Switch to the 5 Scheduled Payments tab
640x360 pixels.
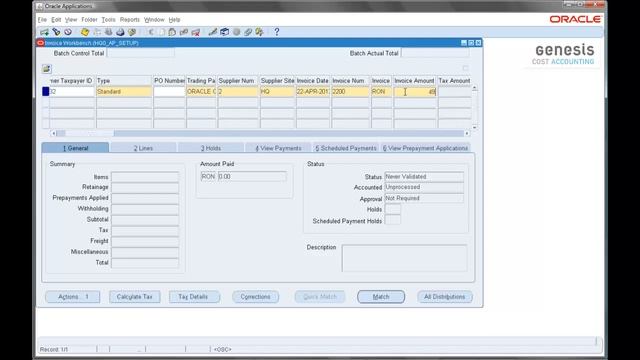click(346, 148)
